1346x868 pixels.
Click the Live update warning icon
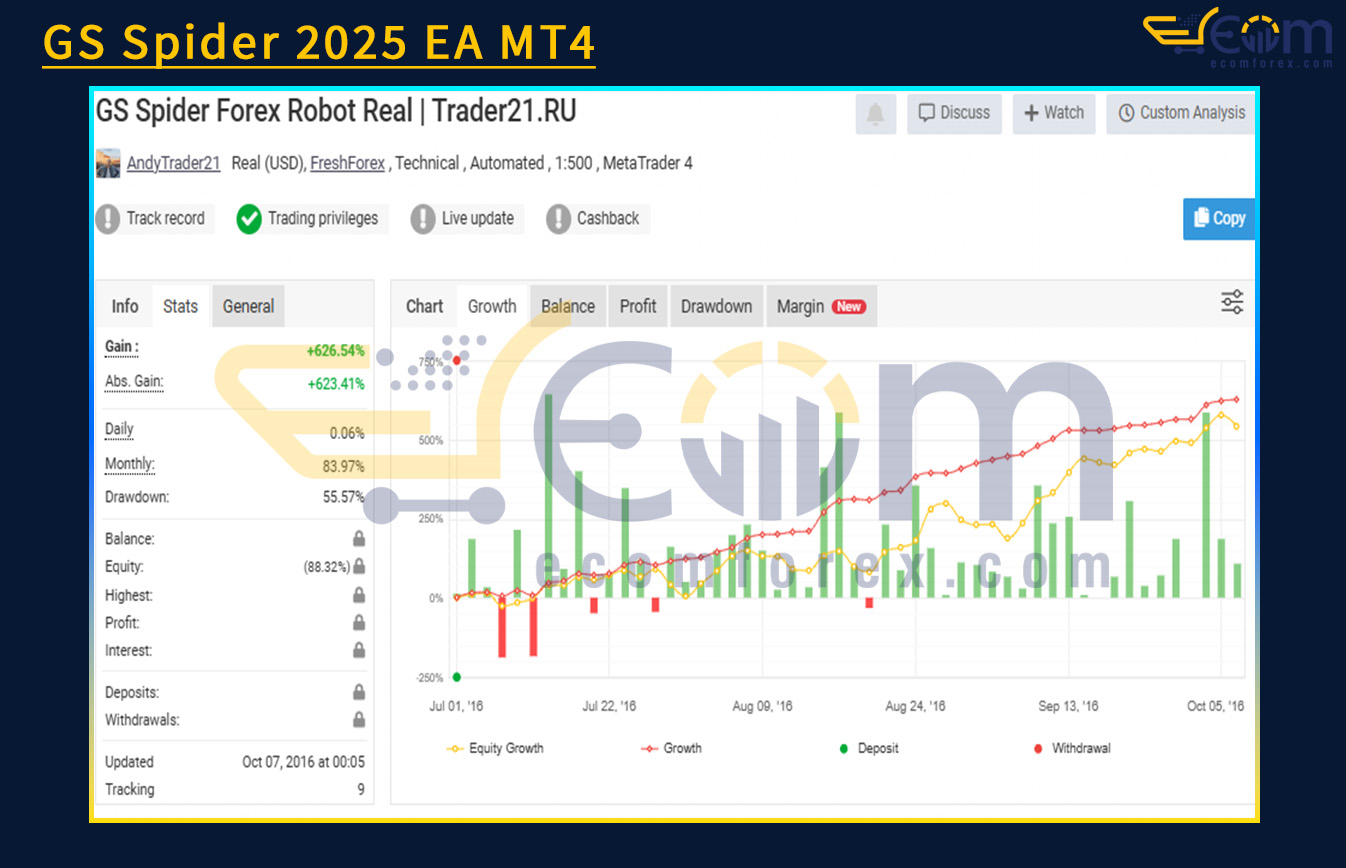click(423, 219)
